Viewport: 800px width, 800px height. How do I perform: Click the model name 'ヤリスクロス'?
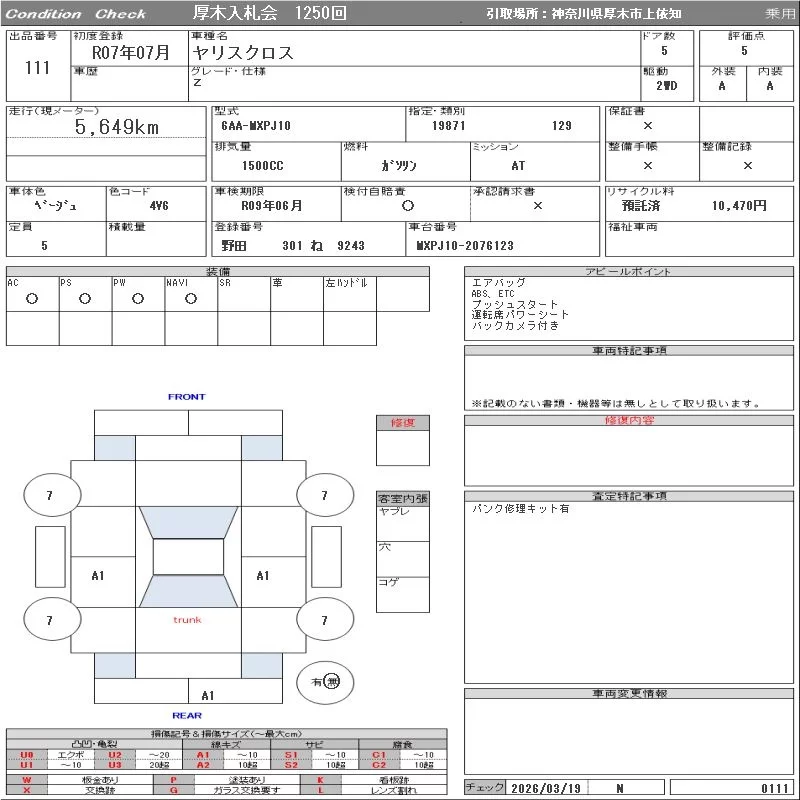(243, 53)
